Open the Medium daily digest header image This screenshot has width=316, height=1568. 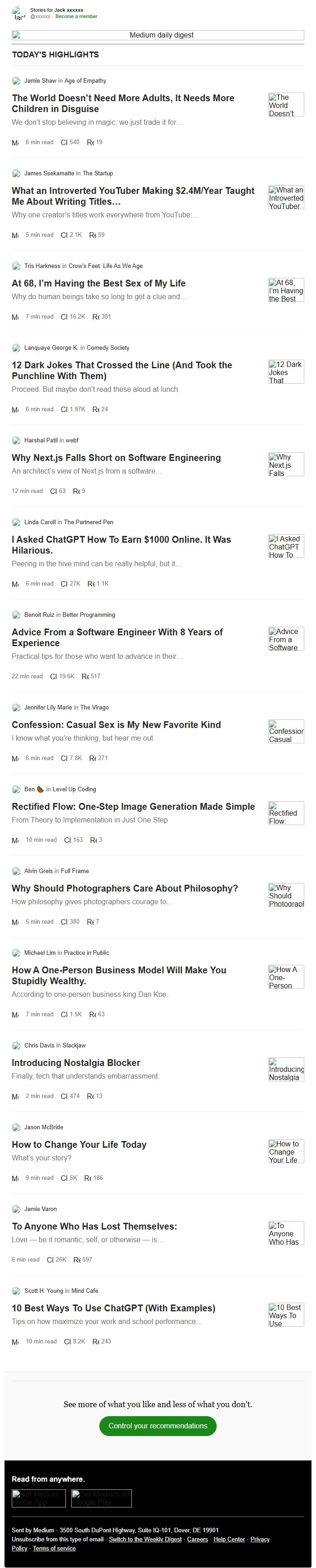(158, 35)
